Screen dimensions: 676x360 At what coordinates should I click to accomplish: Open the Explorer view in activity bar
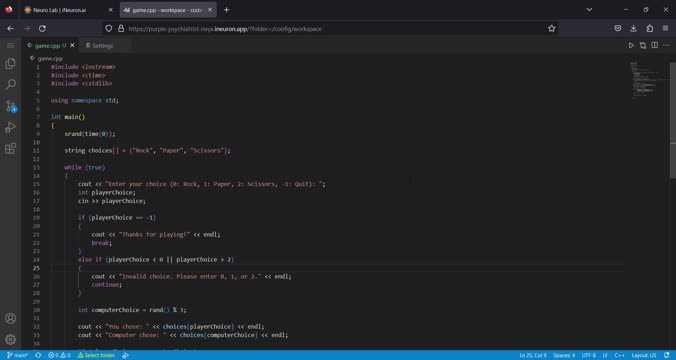[x=10, y=64]
